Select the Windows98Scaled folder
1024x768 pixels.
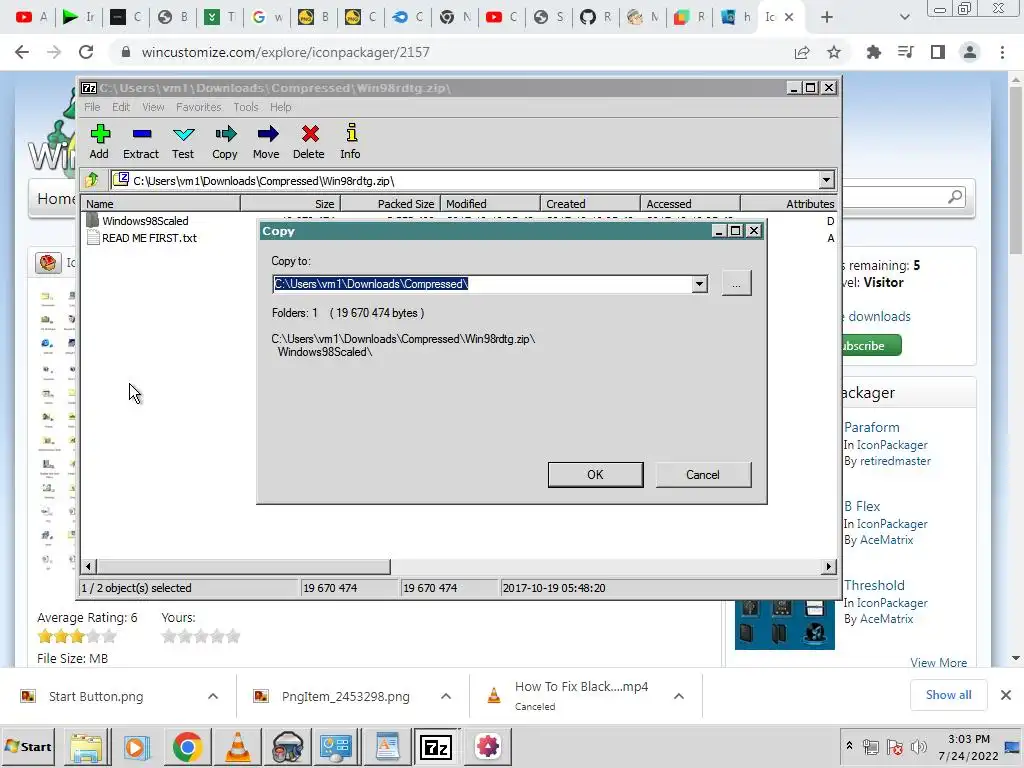pyautogui.click(x=145, y=221)
